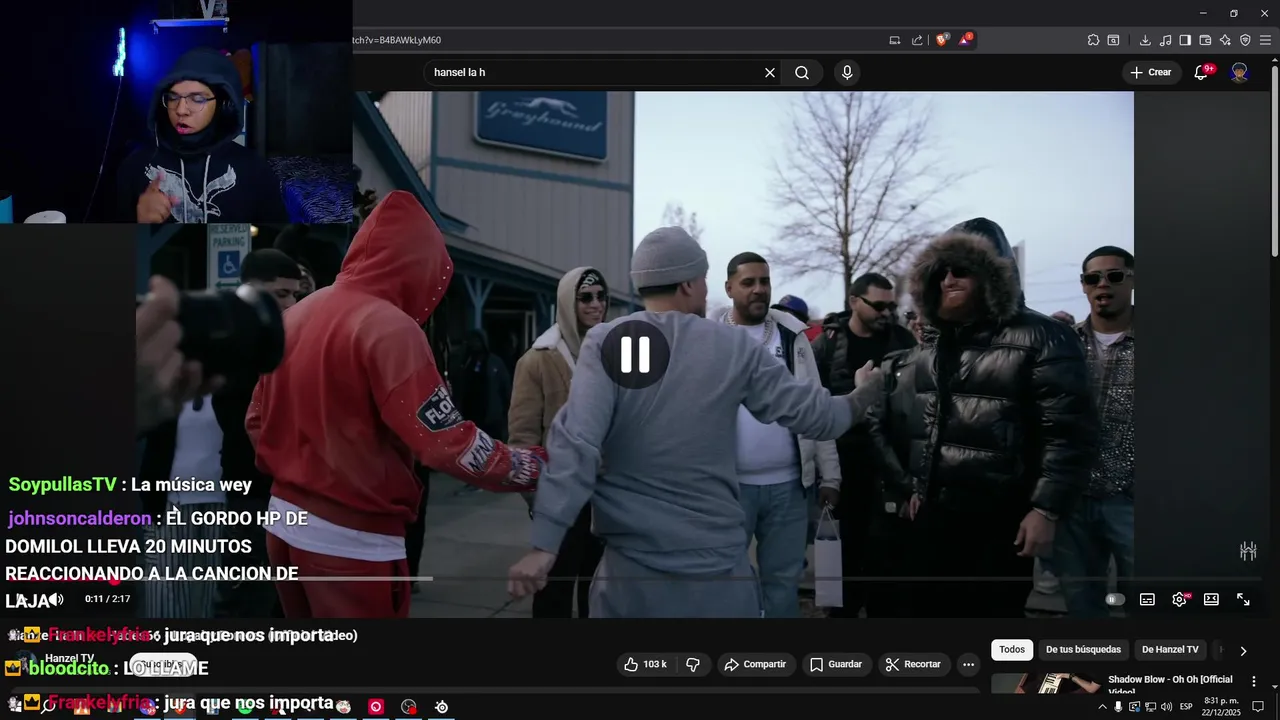Viewport: 1280px width, 720px height.
Task: Open Shadow Blow - Oh Oh video thumbnail
Action: (x=1044, y=683)
